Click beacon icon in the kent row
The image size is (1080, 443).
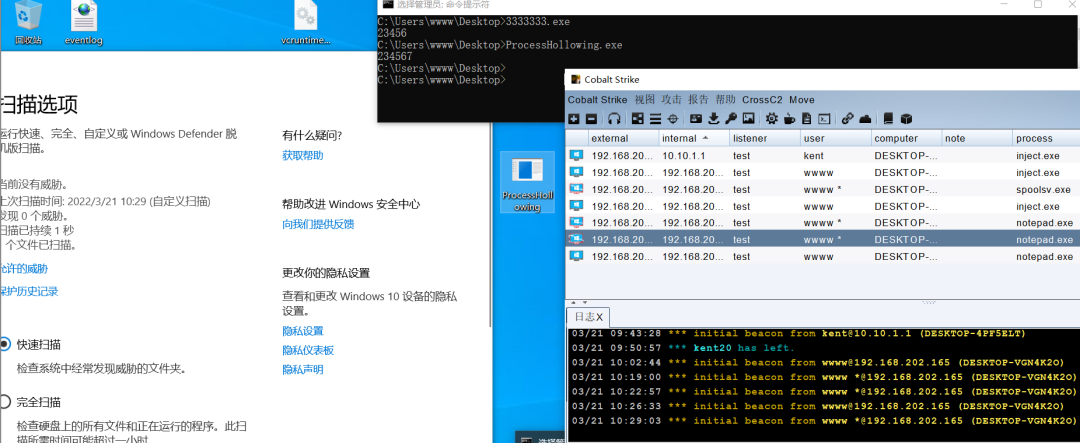point(576,156)
